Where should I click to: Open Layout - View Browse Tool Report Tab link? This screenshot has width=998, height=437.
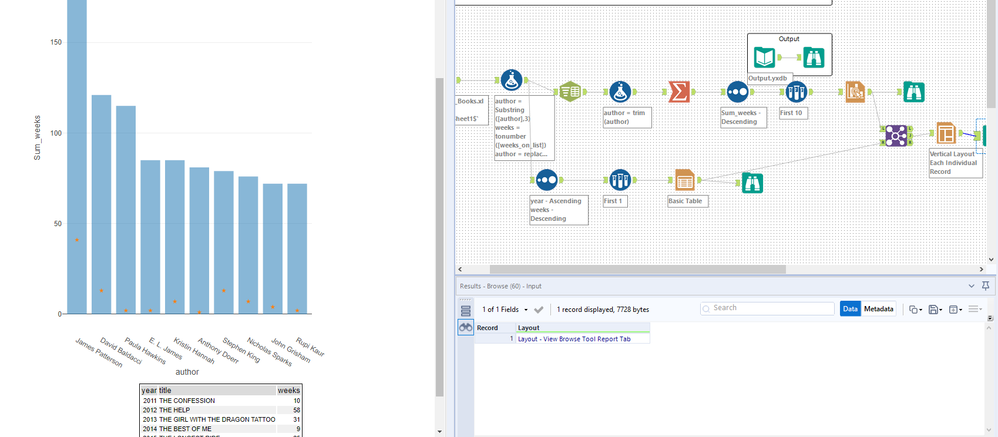[x=574, y=339]
